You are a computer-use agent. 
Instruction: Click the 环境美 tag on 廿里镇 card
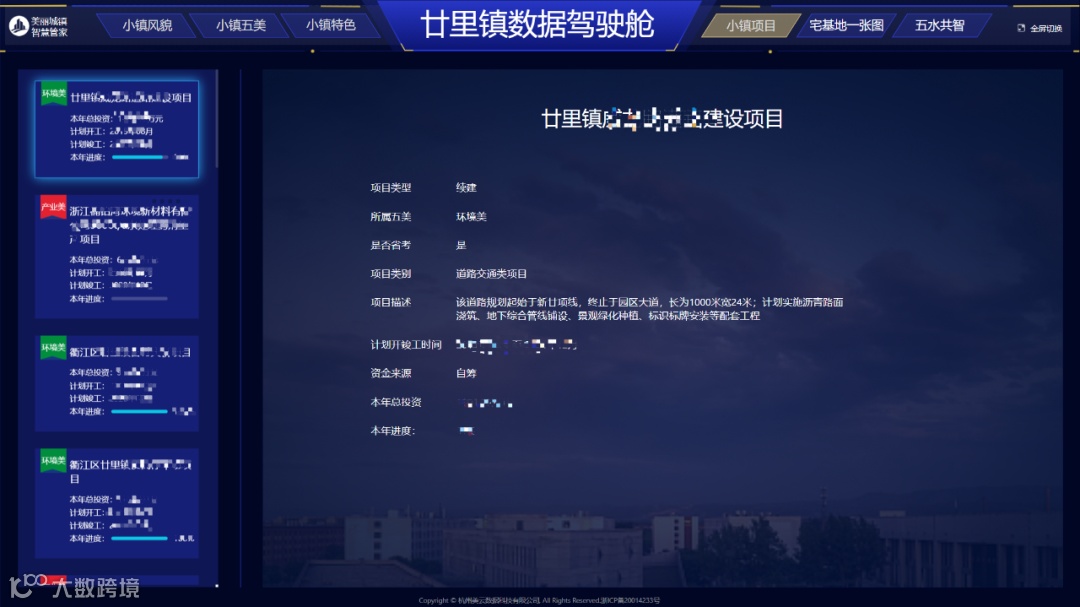53,94
